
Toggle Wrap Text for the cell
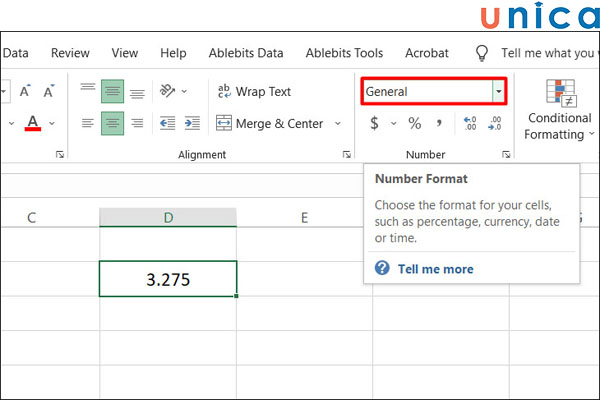click(254, 91)
